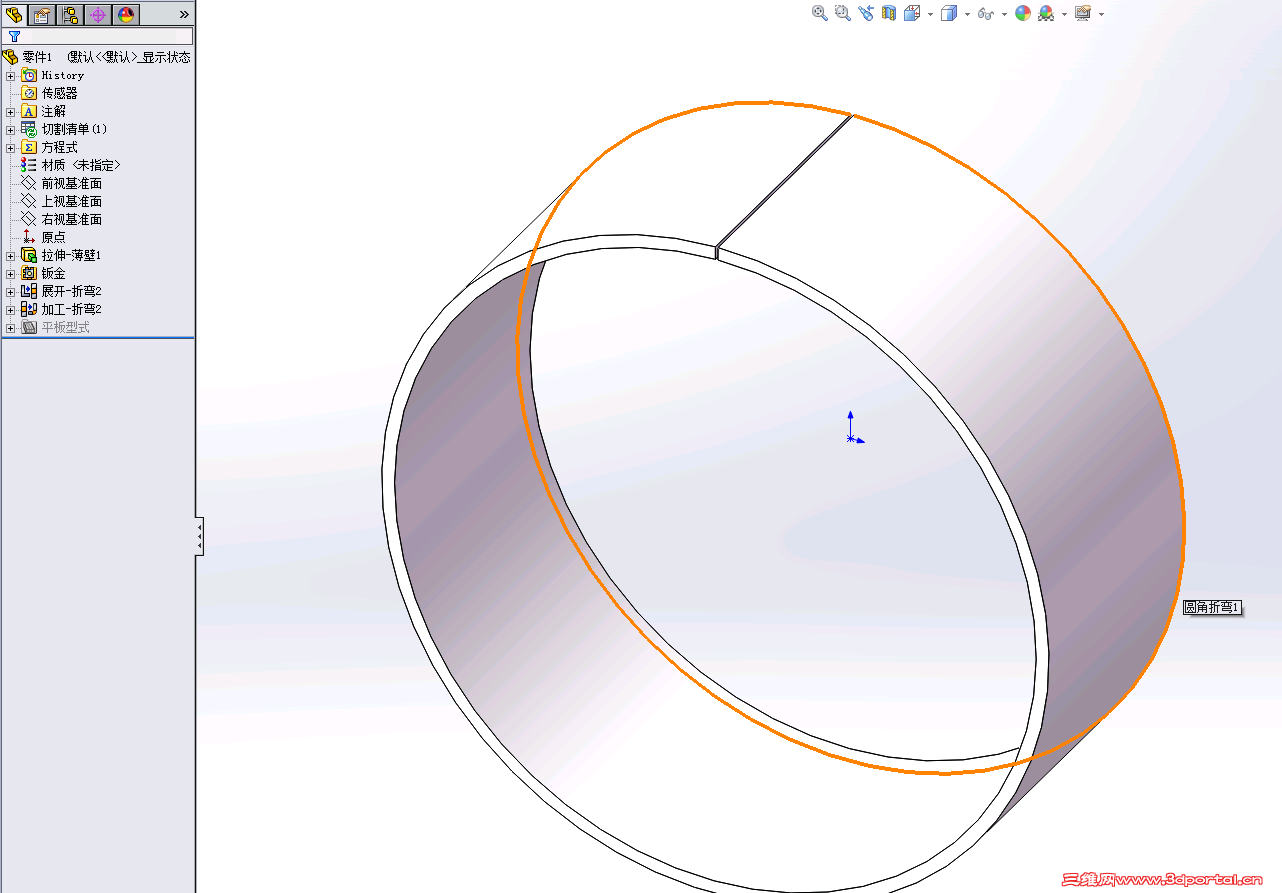The height and width of the screenshot is (893, 1282).
Task: Click the panel collapse handle on splitter
Action: tap(200, 537)
